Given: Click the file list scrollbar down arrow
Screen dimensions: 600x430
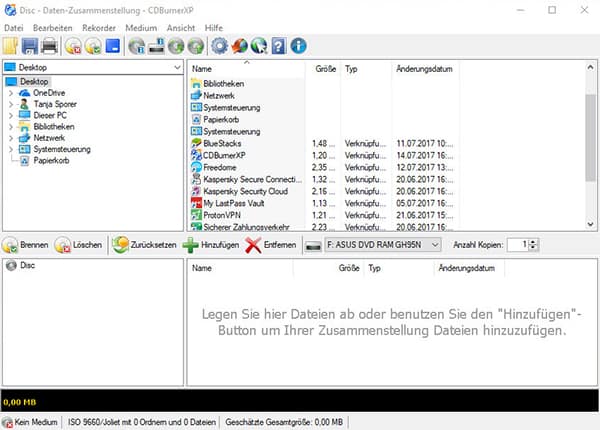Looking at the screenshot, I should [590, 224].
